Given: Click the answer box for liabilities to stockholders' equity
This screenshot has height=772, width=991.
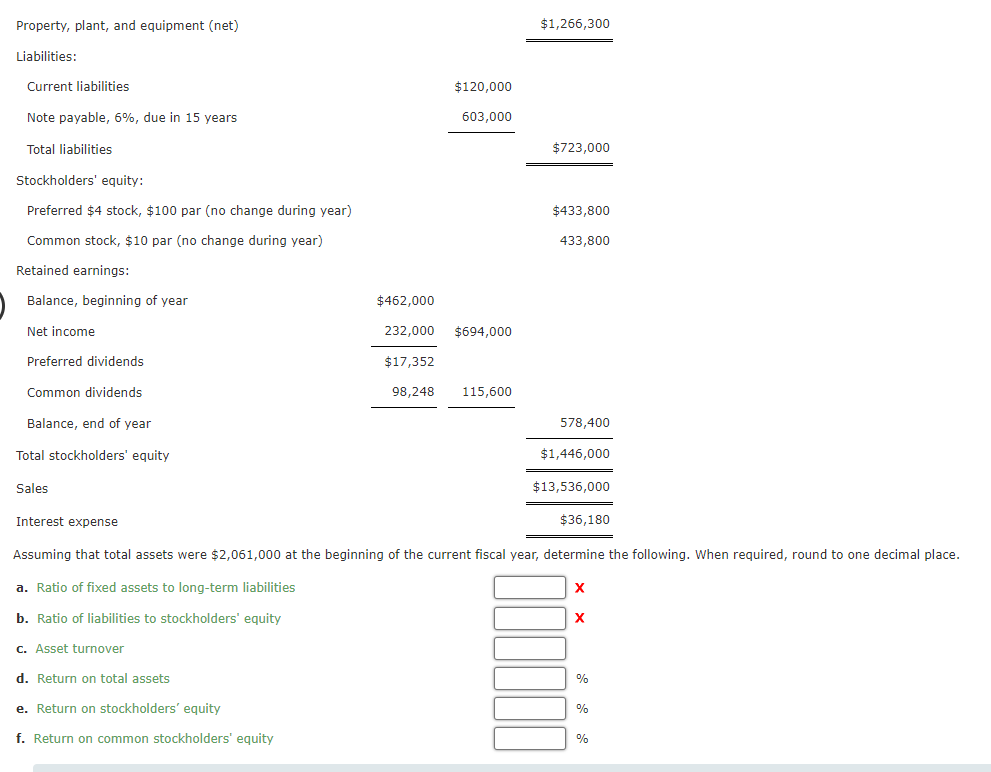Looking at the screenshot, I should click(x=529, y=618).
